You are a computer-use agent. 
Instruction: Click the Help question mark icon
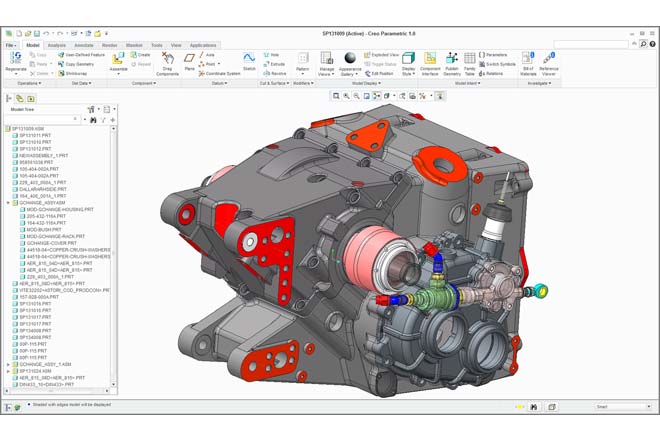click(652, 44)
